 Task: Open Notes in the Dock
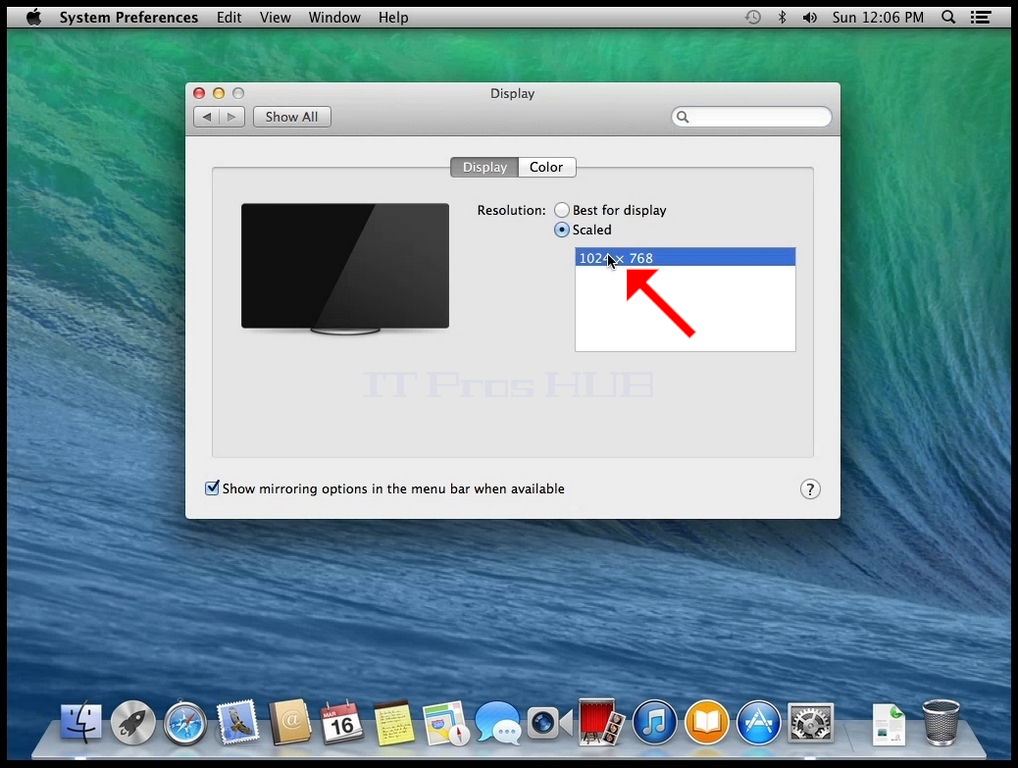click(394, 723)
